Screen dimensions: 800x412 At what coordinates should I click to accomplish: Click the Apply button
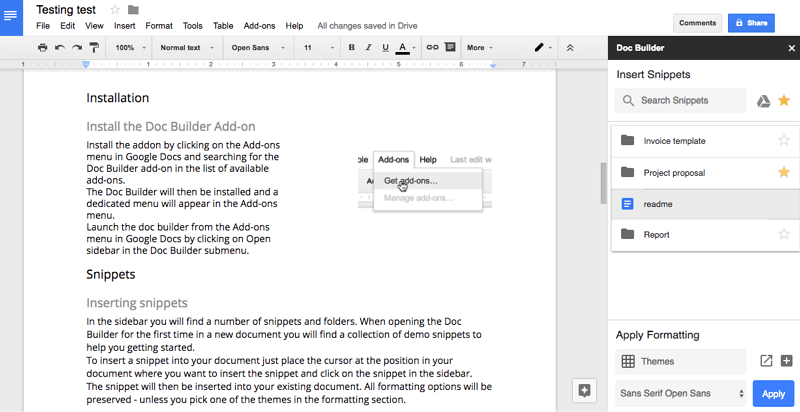point(773,394)
